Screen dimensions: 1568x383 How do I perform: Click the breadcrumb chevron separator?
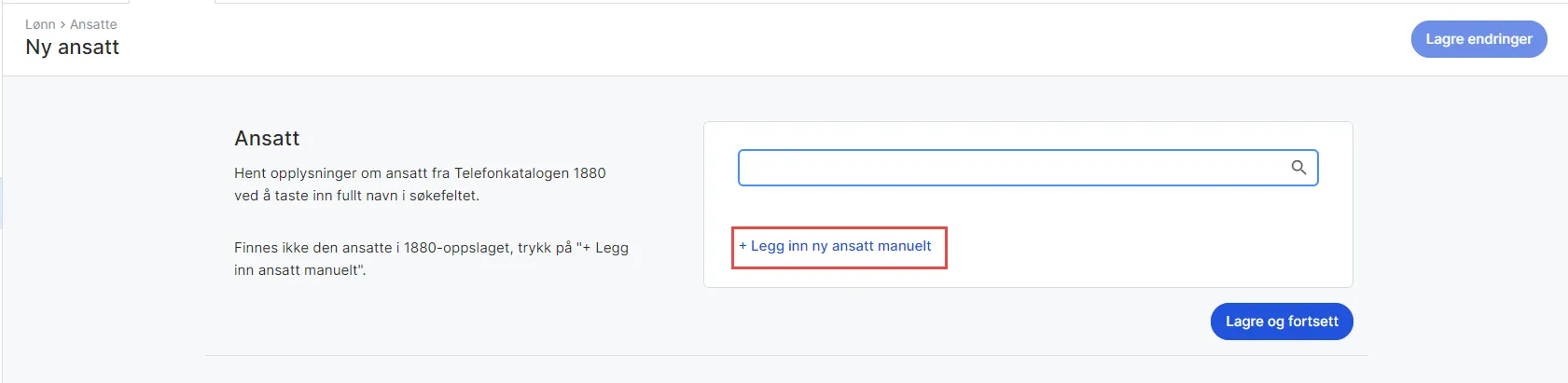click(62, 24)
